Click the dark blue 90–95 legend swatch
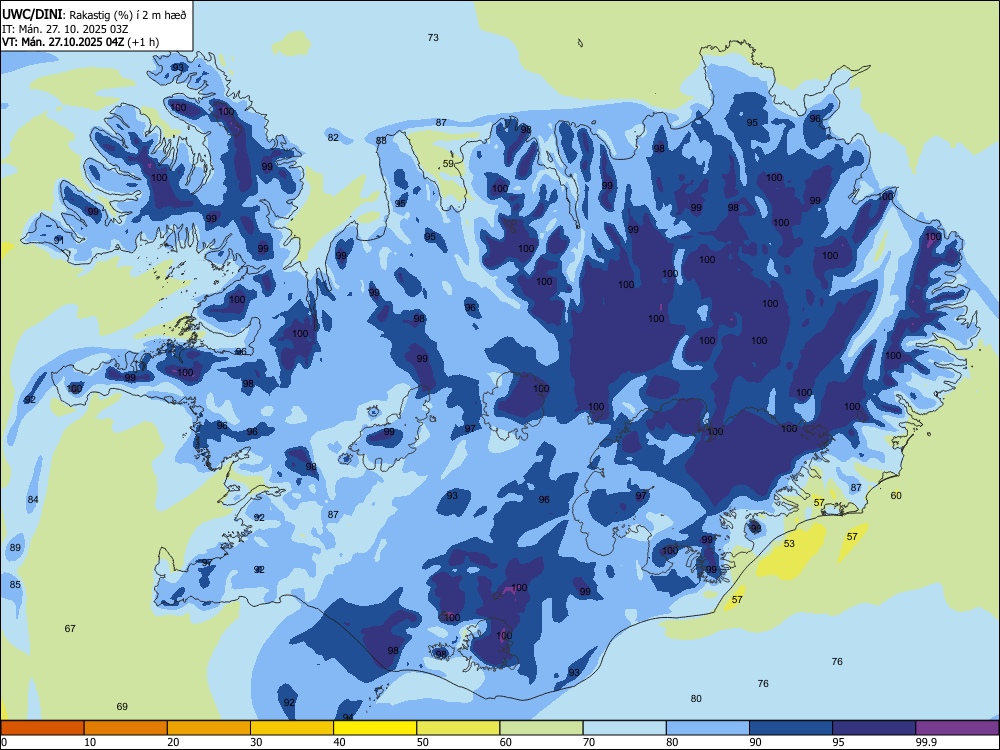The image size is (1000, 750). pos(791,728)
